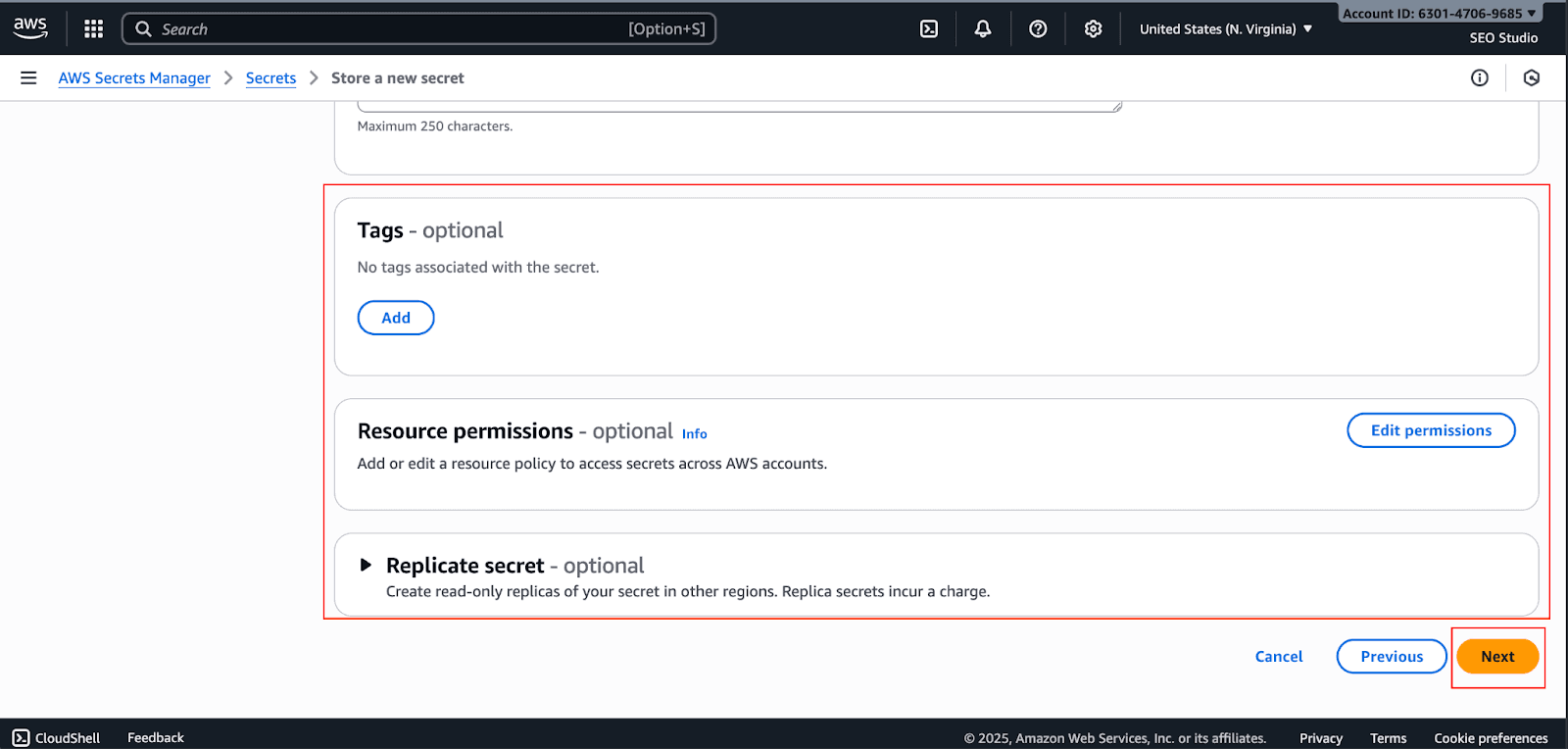
Task: Go to Secrets breadcrumb link
Action: tap(270, 77)
